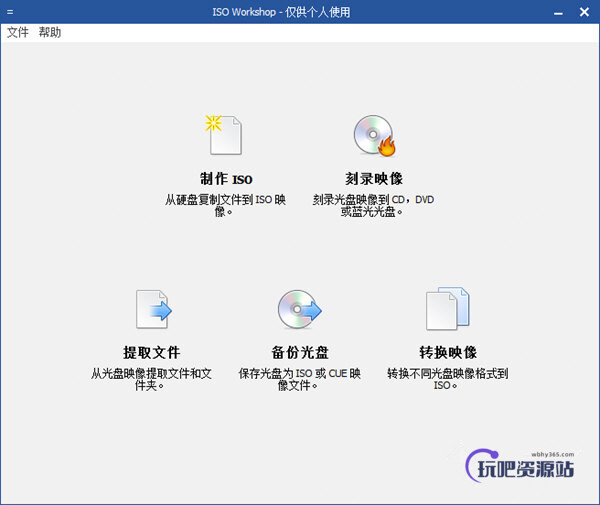600x505 pixels.
Task: Click the description 保存光盘为 ISO 或 CUE 映像文件
Action: pos(300,379)
